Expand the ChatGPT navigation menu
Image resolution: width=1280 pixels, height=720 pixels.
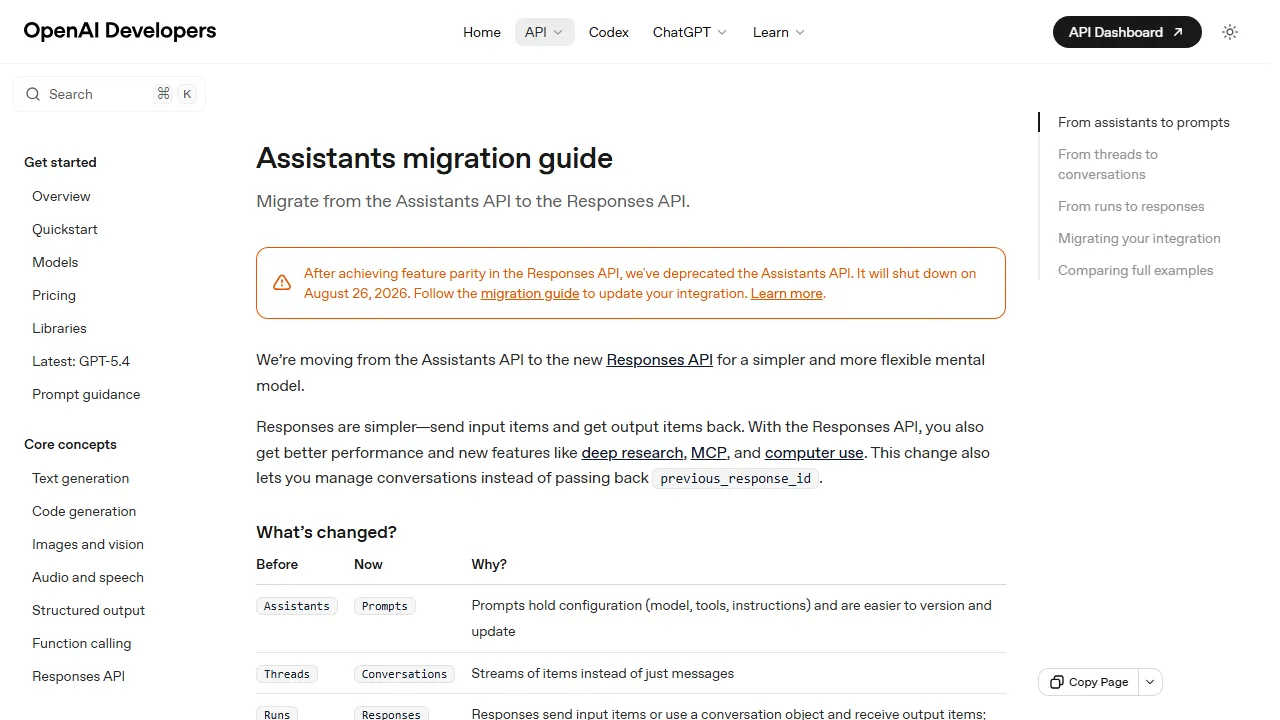point(688,32)
